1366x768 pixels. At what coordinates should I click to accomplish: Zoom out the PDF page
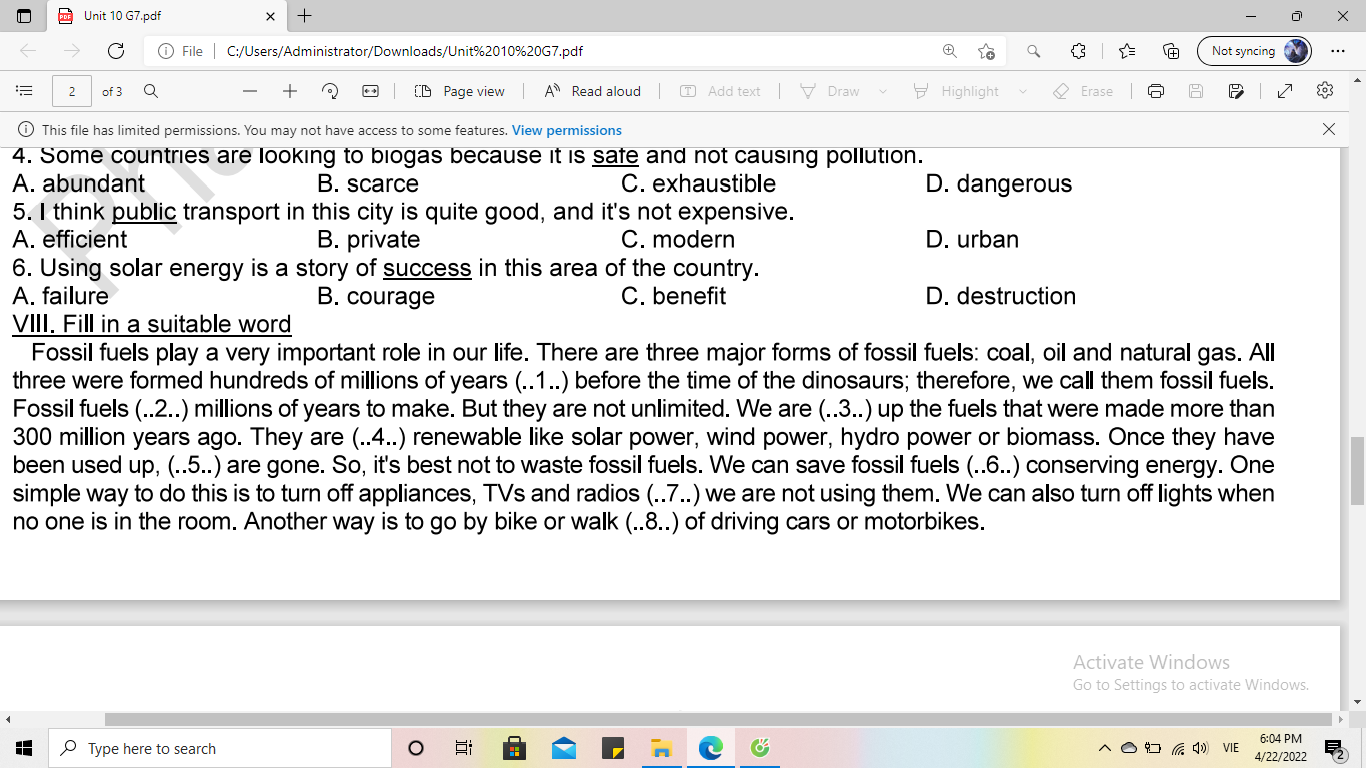click(x=250, y=91)
